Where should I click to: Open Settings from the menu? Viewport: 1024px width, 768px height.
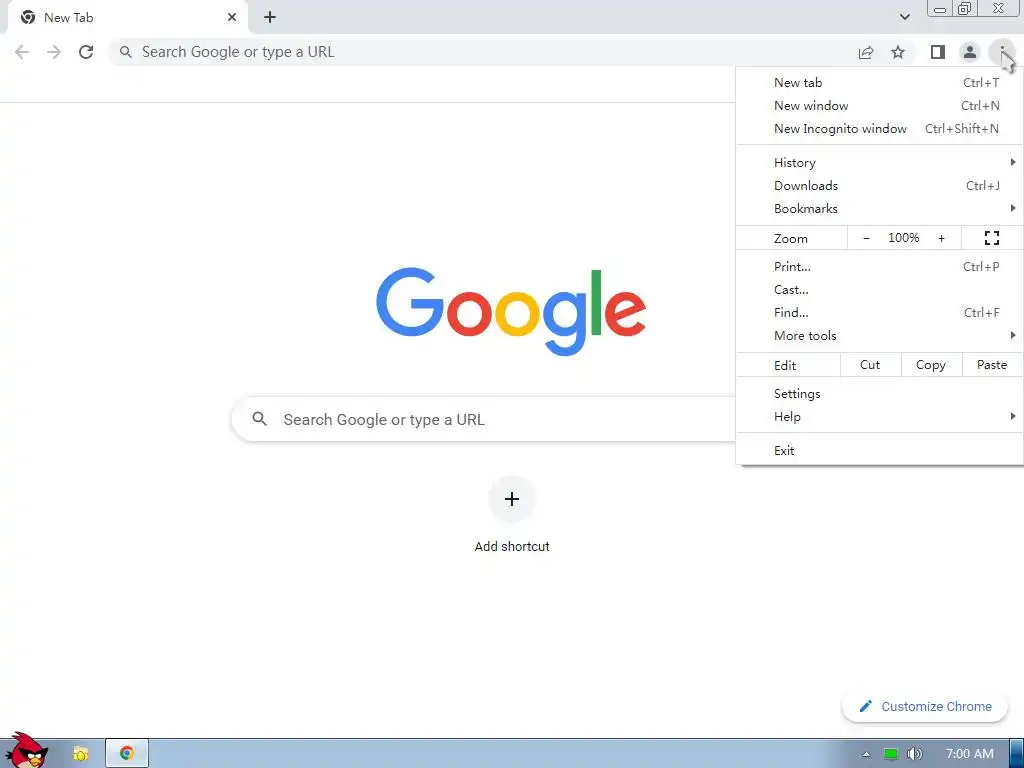click(x=880, y=394)
